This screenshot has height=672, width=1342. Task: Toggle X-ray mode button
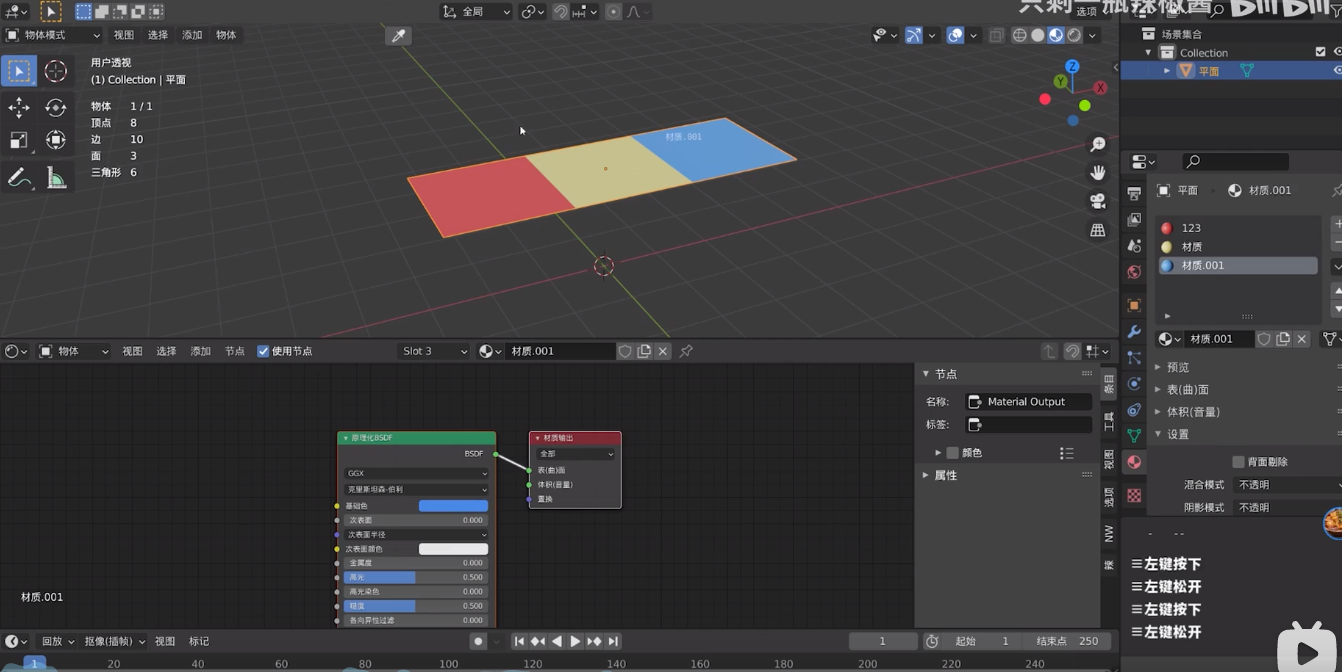[x=996, y=35]
